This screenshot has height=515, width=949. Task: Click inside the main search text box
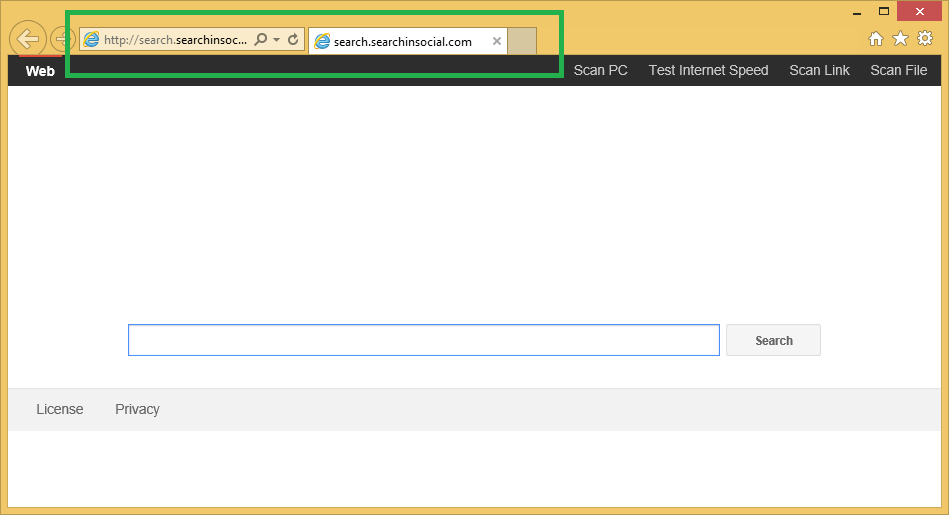[423, 340]
